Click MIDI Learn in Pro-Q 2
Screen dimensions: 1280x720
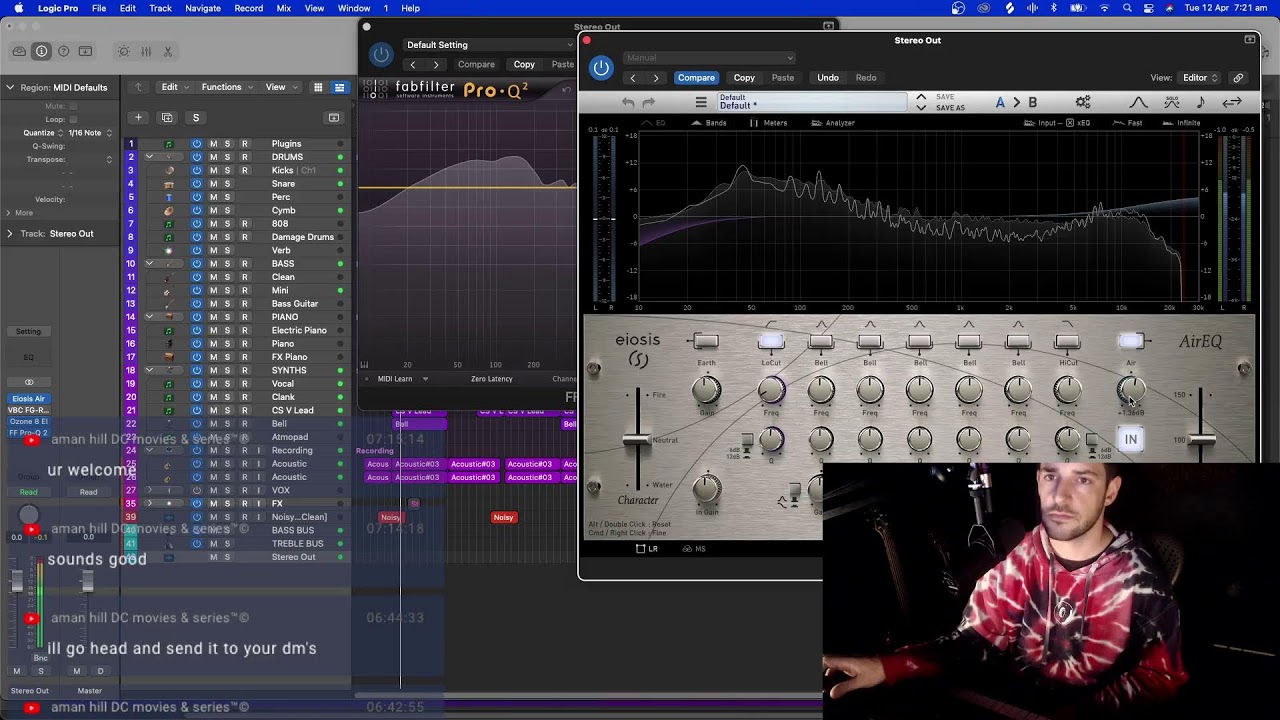pos(395,379)
